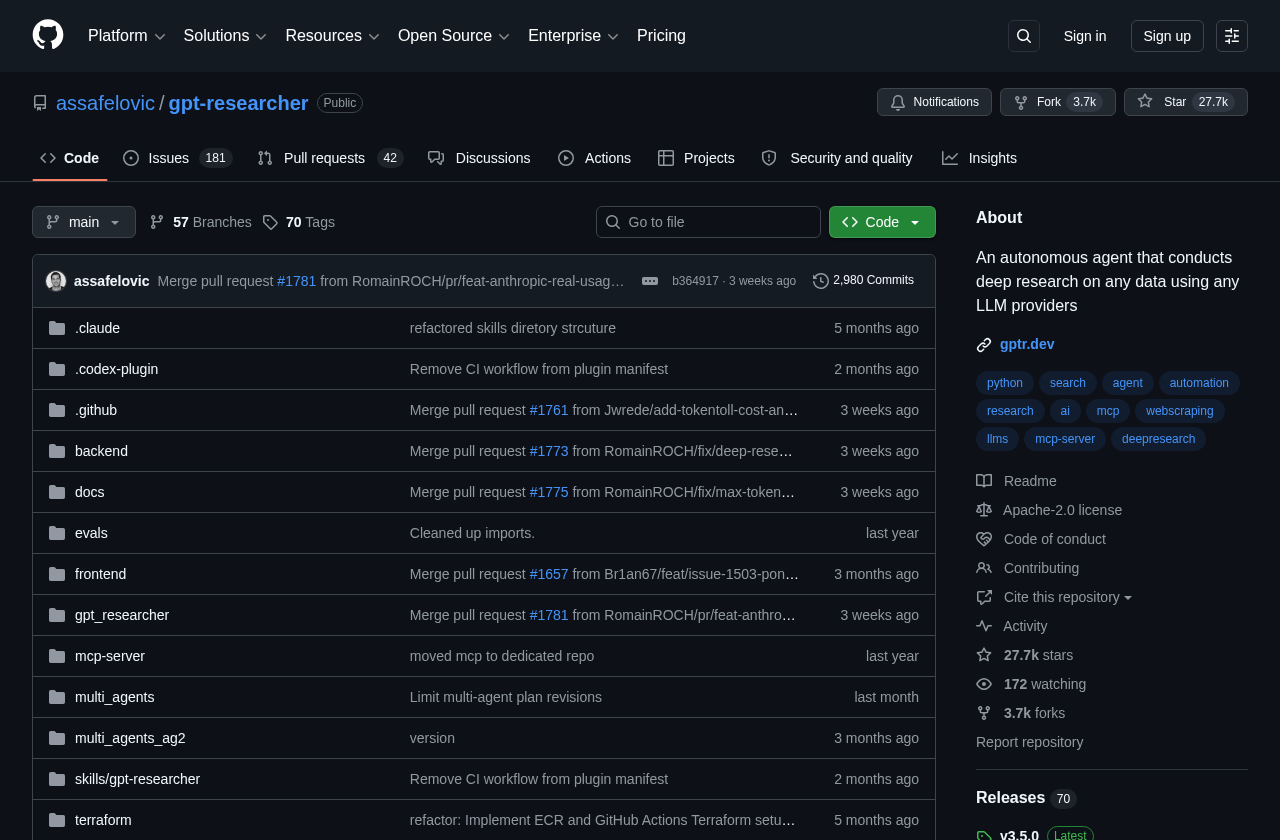The image size is (1280, 840).
Task: Click the eye icon beside 172 watching
Action: click(984, 684)
